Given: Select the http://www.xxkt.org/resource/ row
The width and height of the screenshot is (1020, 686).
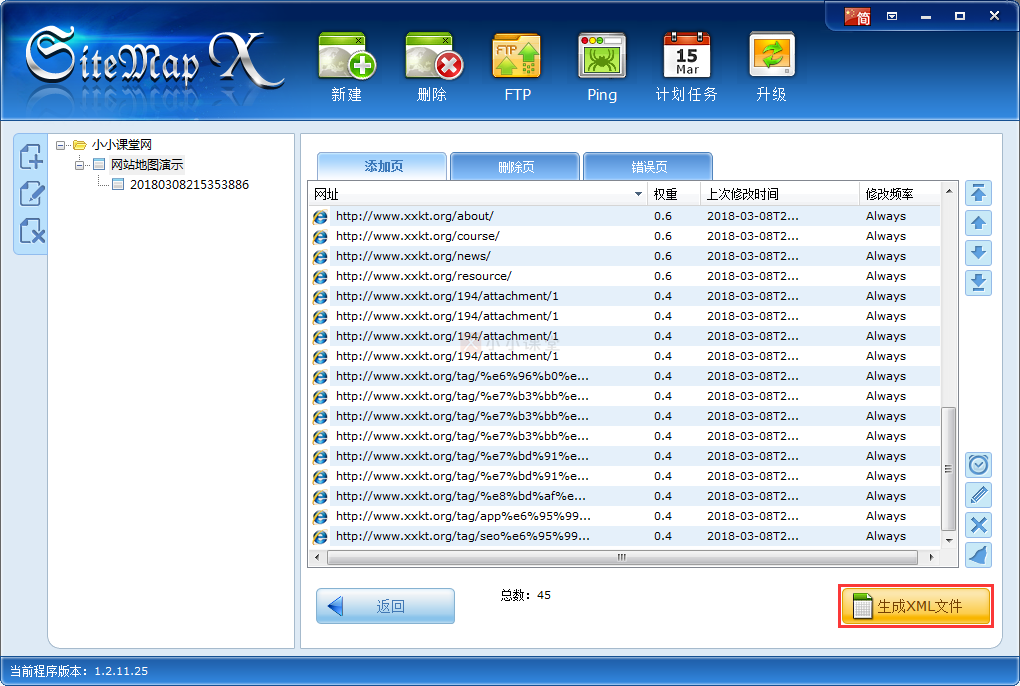Looking at the screenshot, I should [x=625, y=276].
